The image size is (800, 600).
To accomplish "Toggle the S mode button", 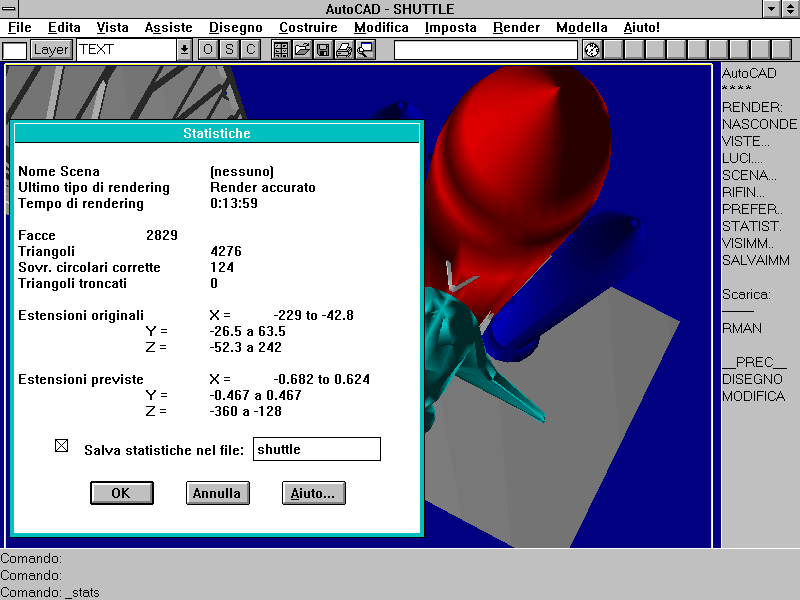I will click(x=229, y=49).
